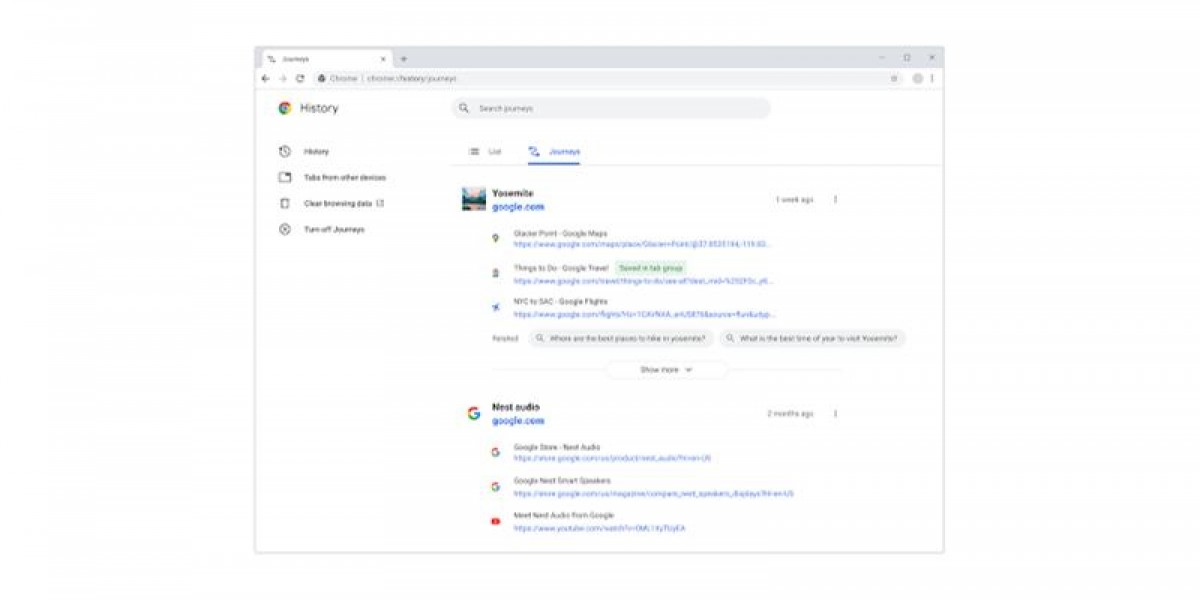Open the Nest audio journey three-dot menu
This screenshot has width=1200, height=600.
(836, 413)
